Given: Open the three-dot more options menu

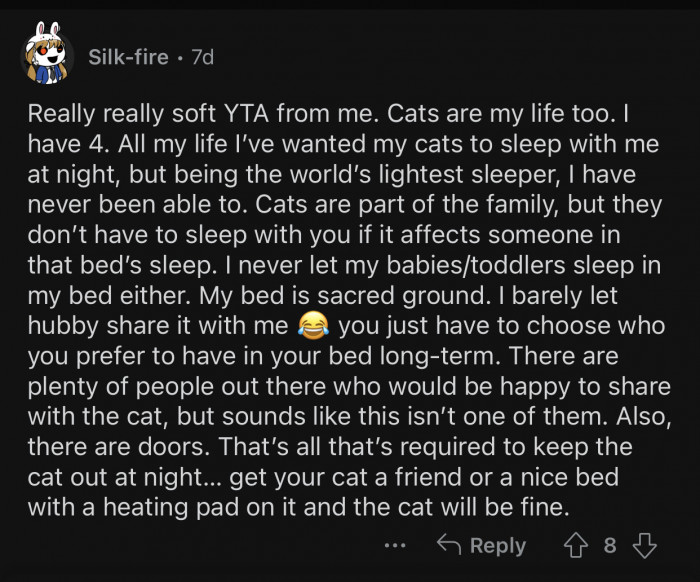Looking at the screenshot, I should (x=396, y=545).
